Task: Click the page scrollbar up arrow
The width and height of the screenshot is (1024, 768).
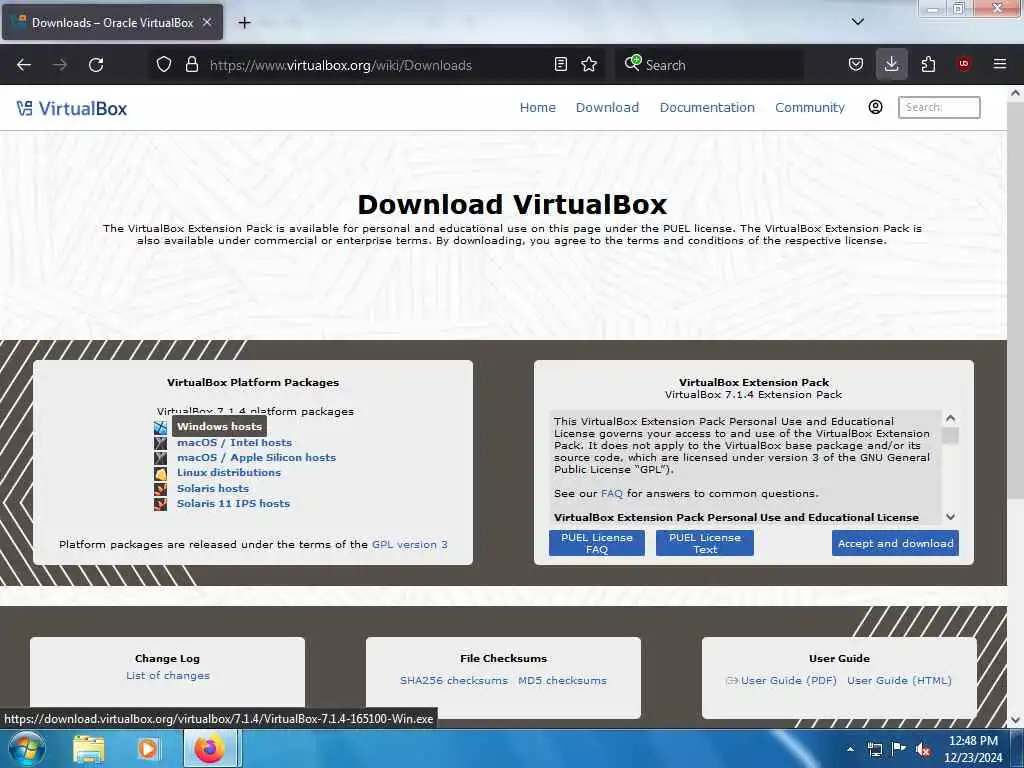Action: click(1015, 93)
